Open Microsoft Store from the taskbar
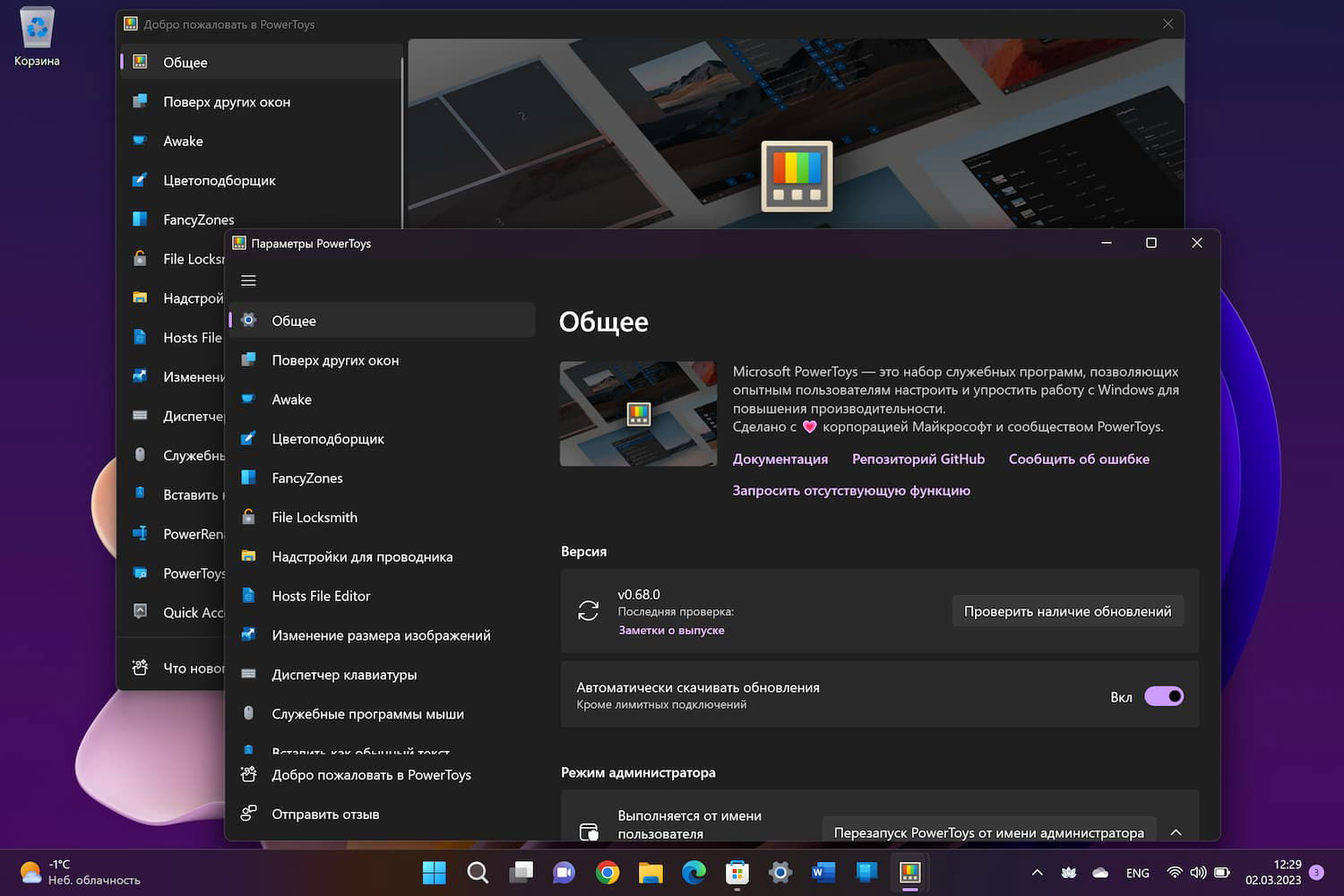Viewport: 1344px width, 896px height. pos(737,872)
